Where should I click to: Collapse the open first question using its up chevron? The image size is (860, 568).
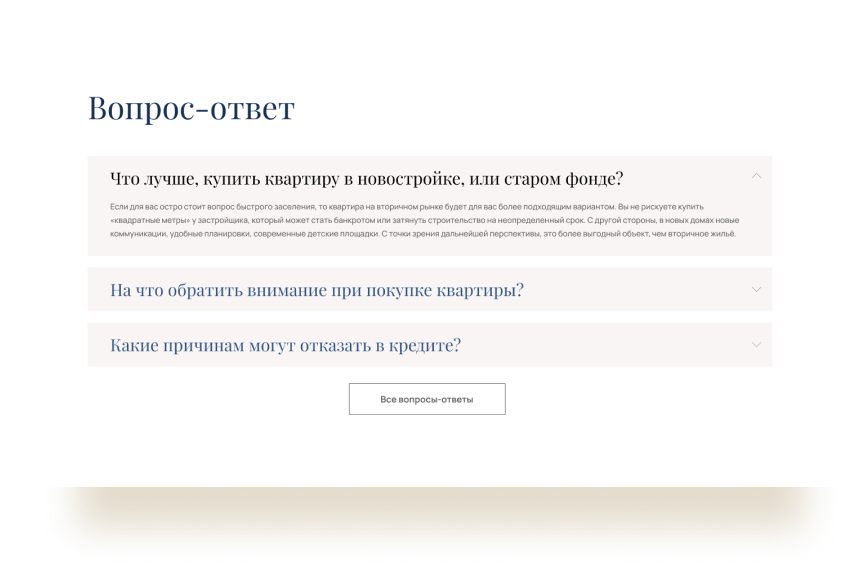point(756,176)
